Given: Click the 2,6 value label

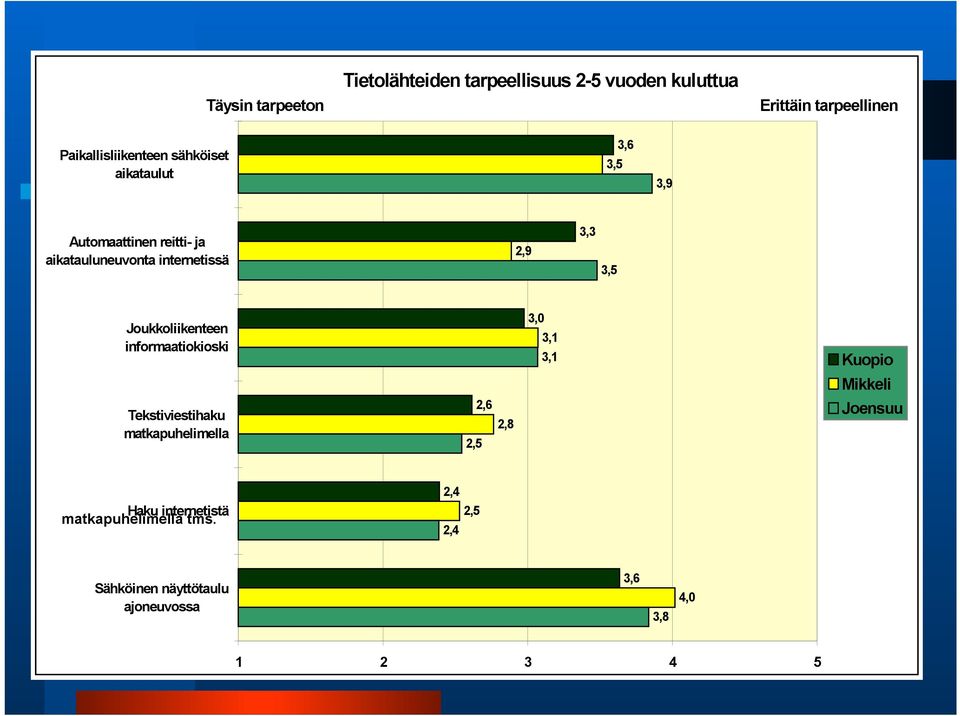Looking at the screenshot, I should click(484, 405).
